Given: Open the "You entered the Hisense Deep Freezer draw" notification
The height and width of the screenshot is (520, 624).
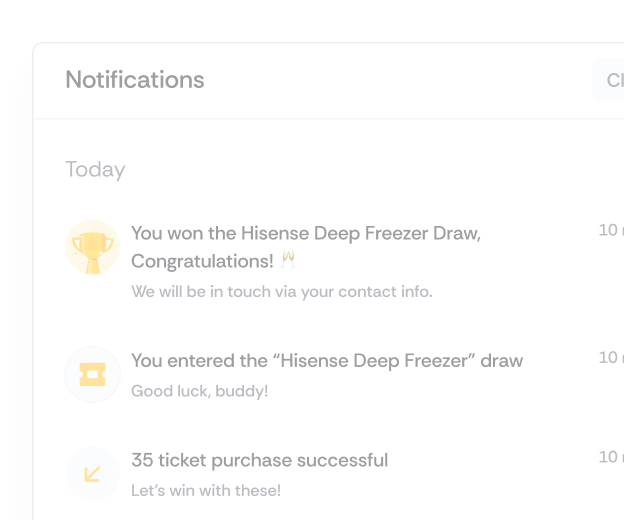Looking at the screenshot, I should pos(326,360).
